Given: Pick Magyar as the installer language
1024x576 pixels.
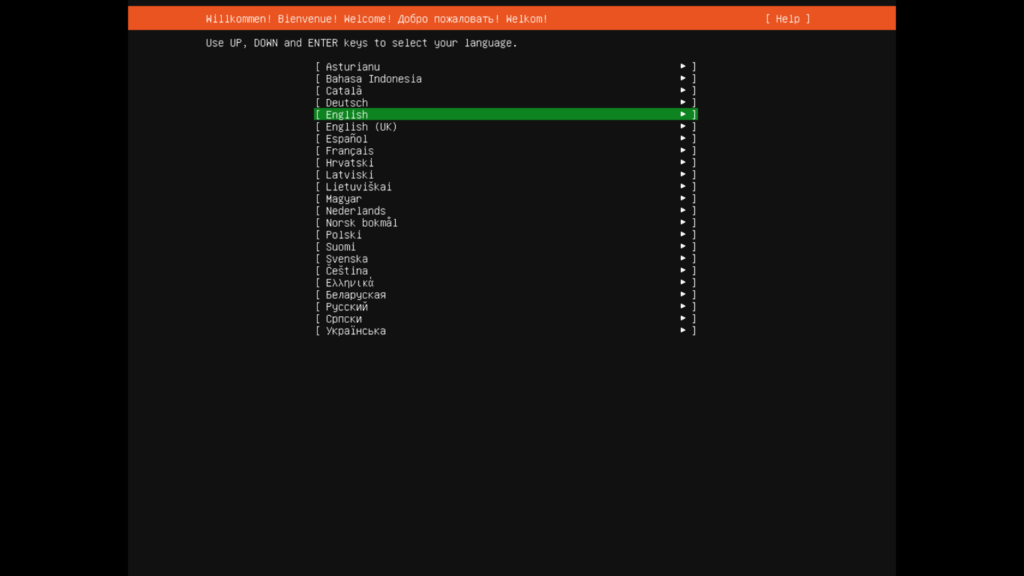Looking at the screenshot, I should (505, 199).
